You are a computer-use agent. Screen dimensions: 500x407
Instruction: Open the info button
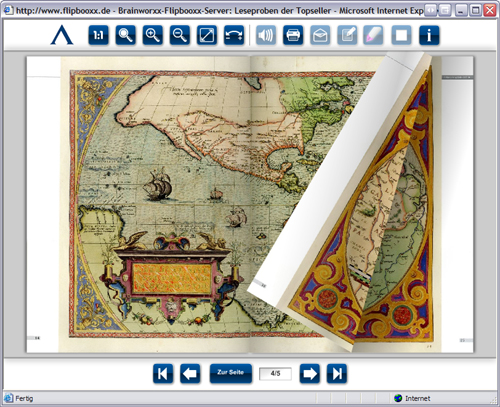(x=429, y=35)
